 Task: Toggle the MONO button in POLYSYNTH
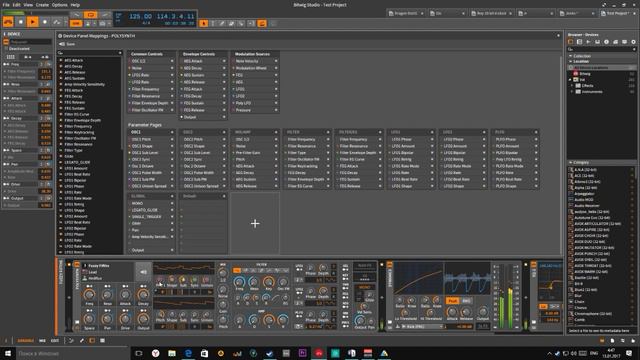click(364, 287)
